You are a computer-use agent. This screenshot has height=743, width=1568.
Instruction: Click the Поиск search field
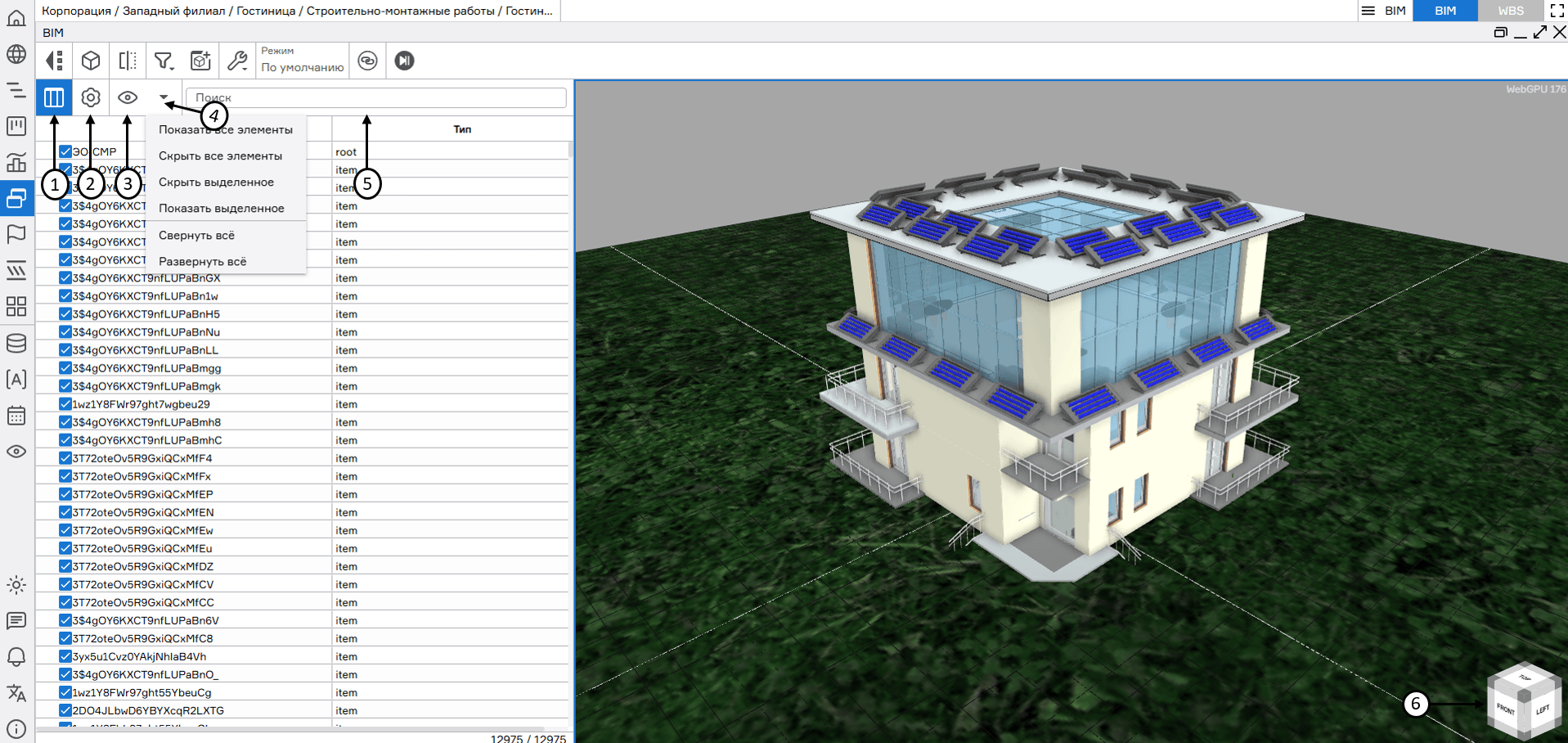tap(376, 97)
